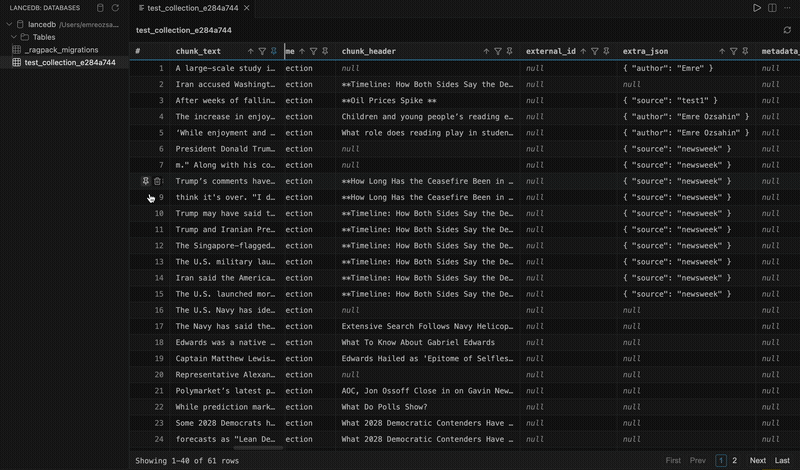Filter the extra_json column
Image resolution: width=800 pixels, height=470 pixels.
[734, 51]
